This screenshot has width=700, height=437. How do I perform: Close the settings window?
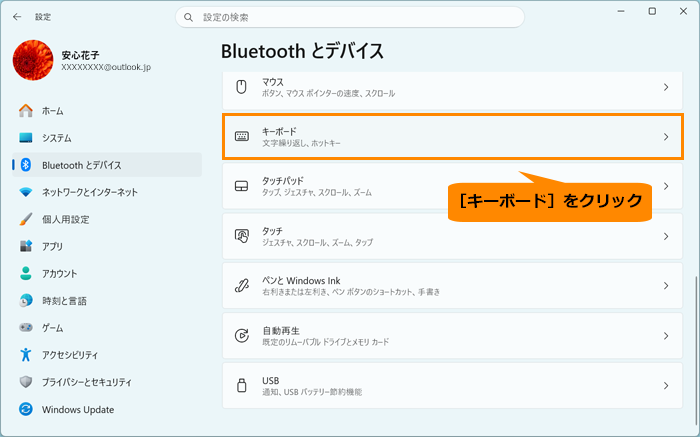[x=683, y=12]
